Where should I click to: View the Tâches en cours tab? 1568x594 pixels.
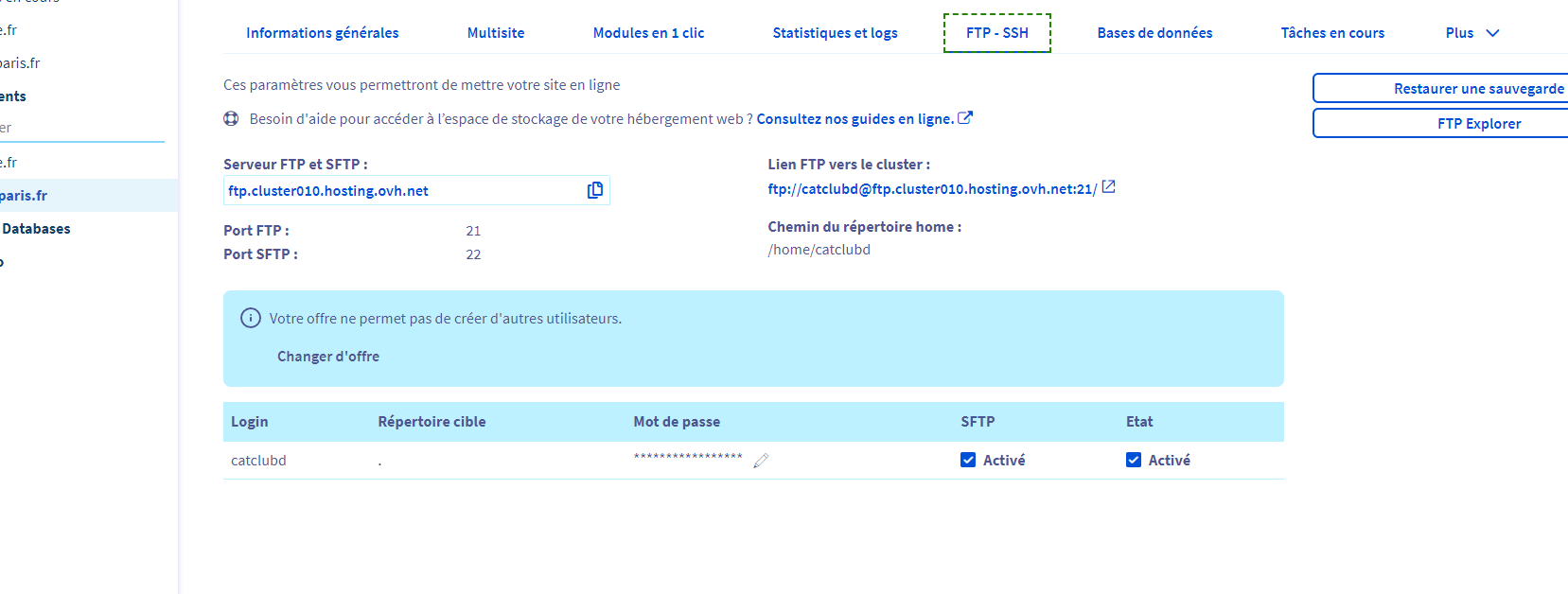point(1331,33)
